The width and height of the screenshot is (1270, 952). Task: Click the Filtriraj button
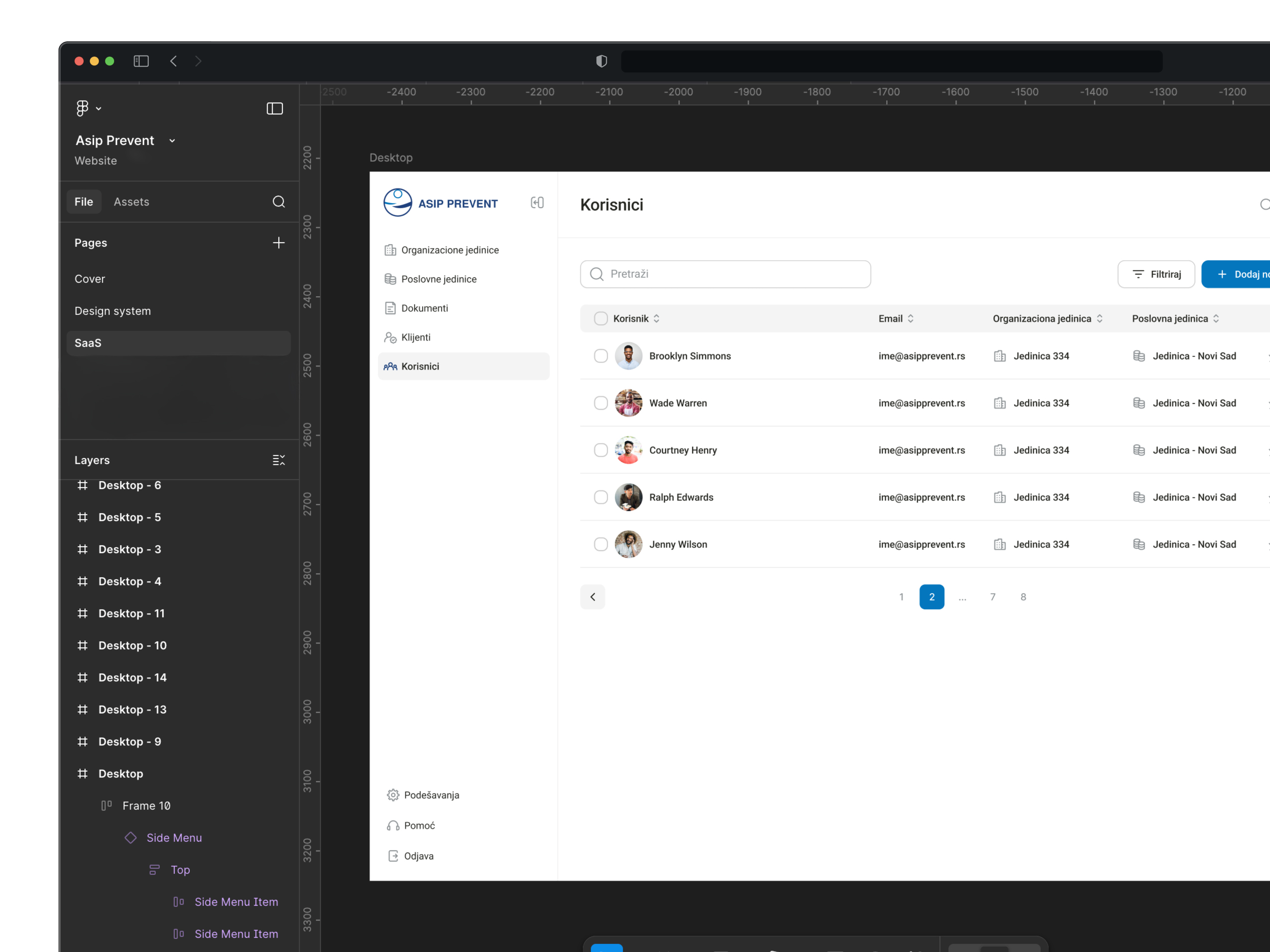click(x=1156, y=274)
